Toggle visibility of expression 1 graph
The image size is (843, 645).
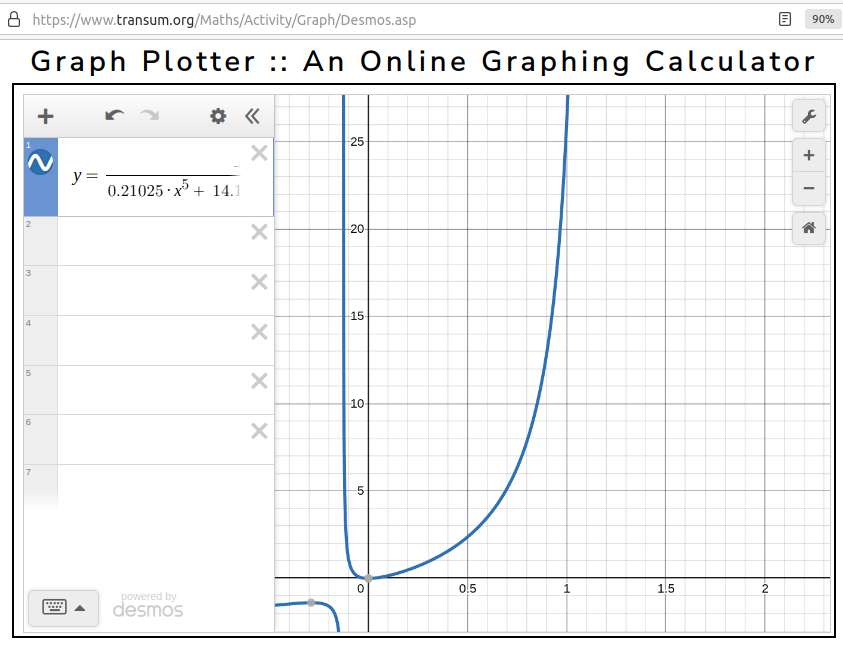(x=41, y=162)
